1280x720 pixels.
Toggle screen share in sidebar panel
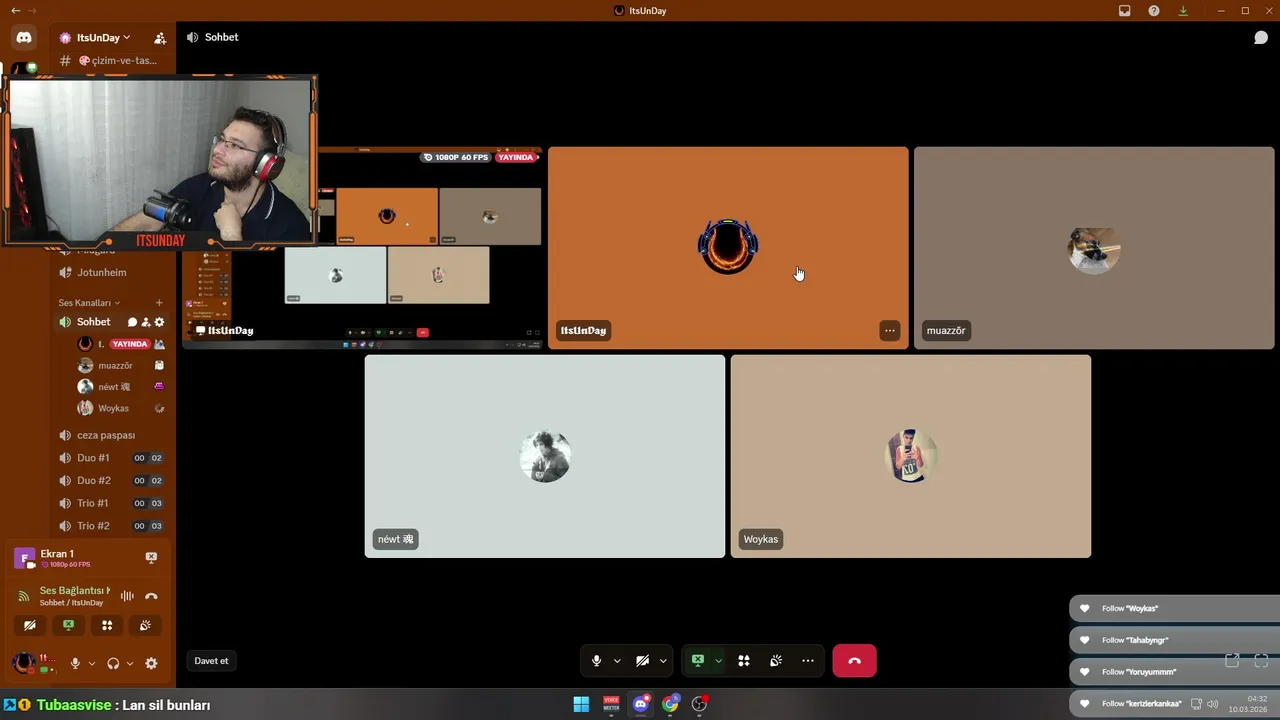tap(68, 625)
